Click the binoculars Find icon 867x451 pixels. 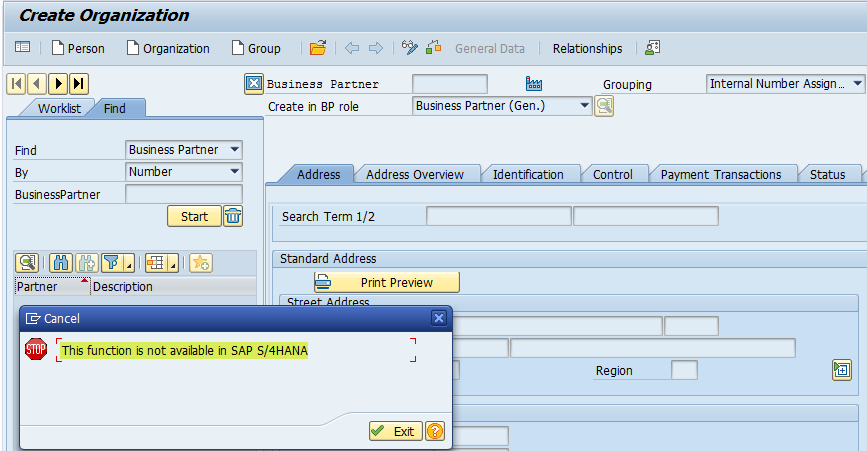[x=61, y=263]
